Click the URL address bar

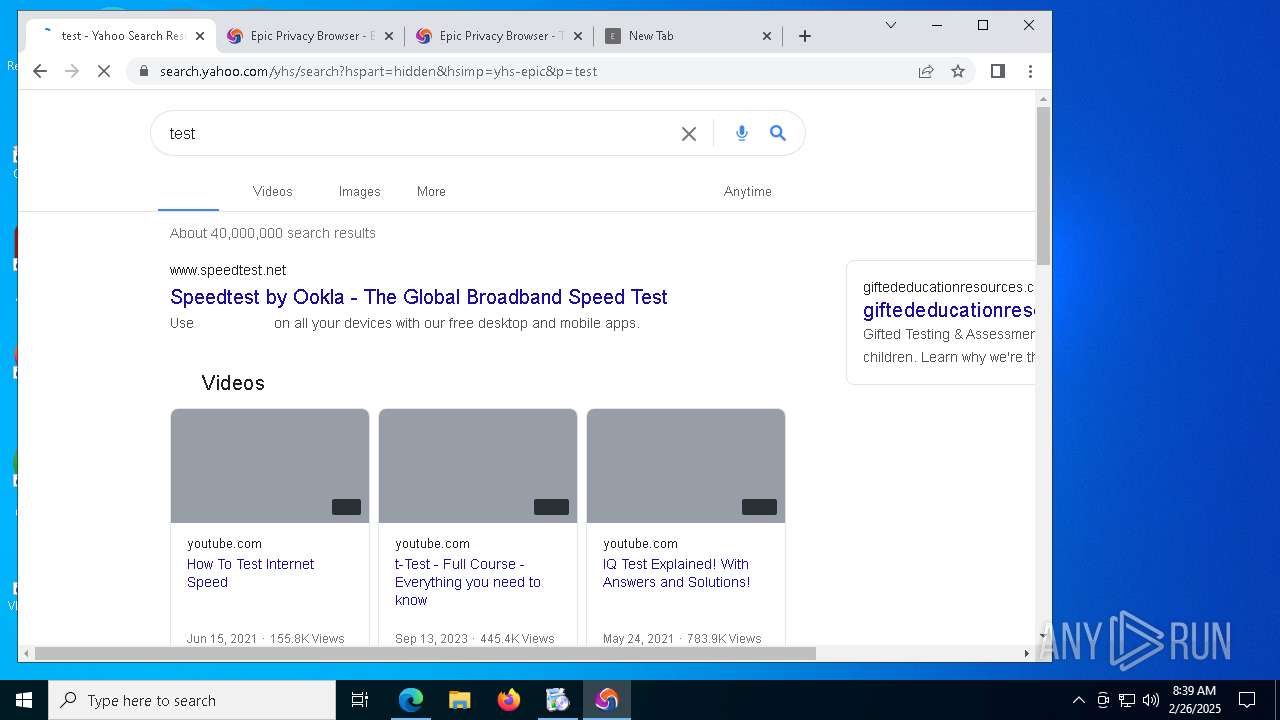[x=530, y=71]
